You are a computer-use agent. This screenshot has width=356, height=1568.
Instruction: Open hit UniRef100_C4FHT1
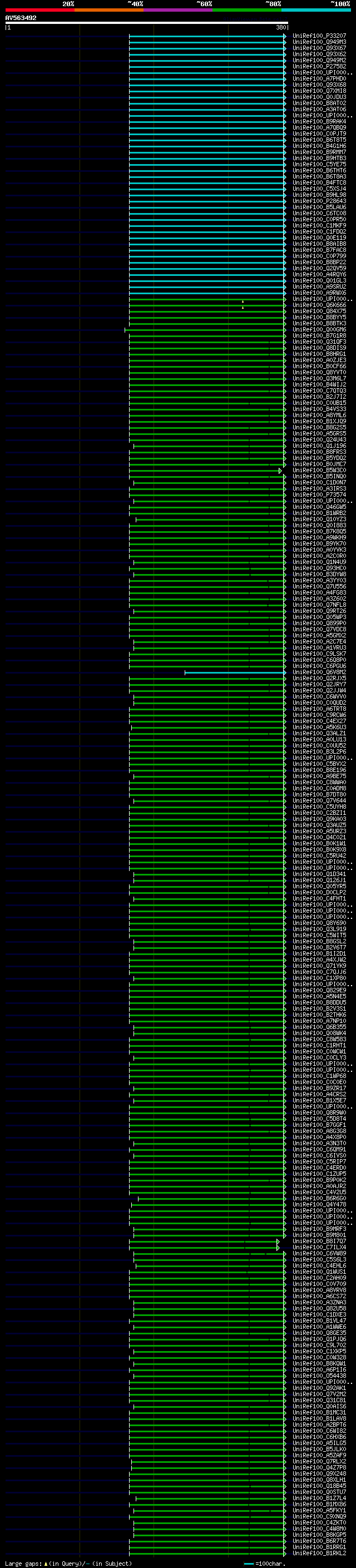[319, 898]
